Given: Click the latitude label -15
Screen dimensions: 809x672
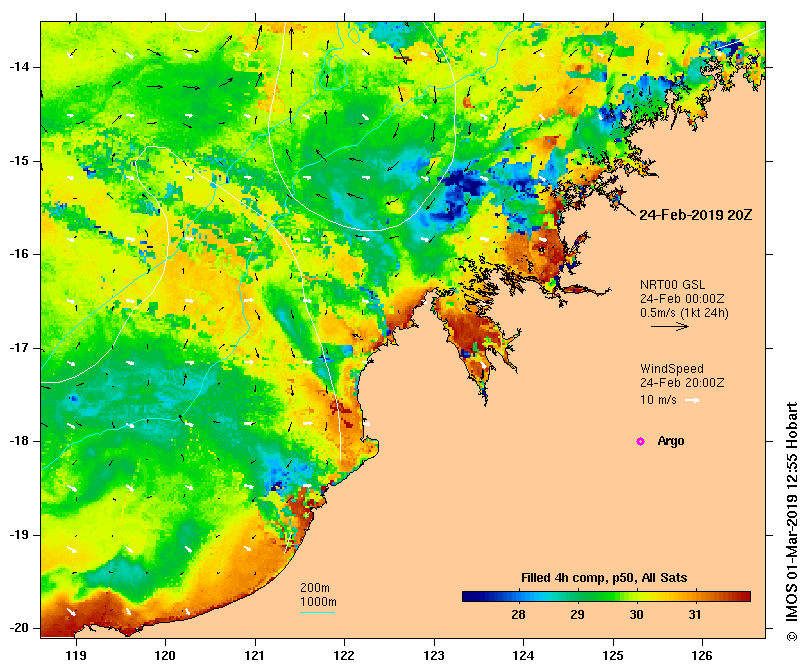Looking at the screenshot, I should (19, 161).
